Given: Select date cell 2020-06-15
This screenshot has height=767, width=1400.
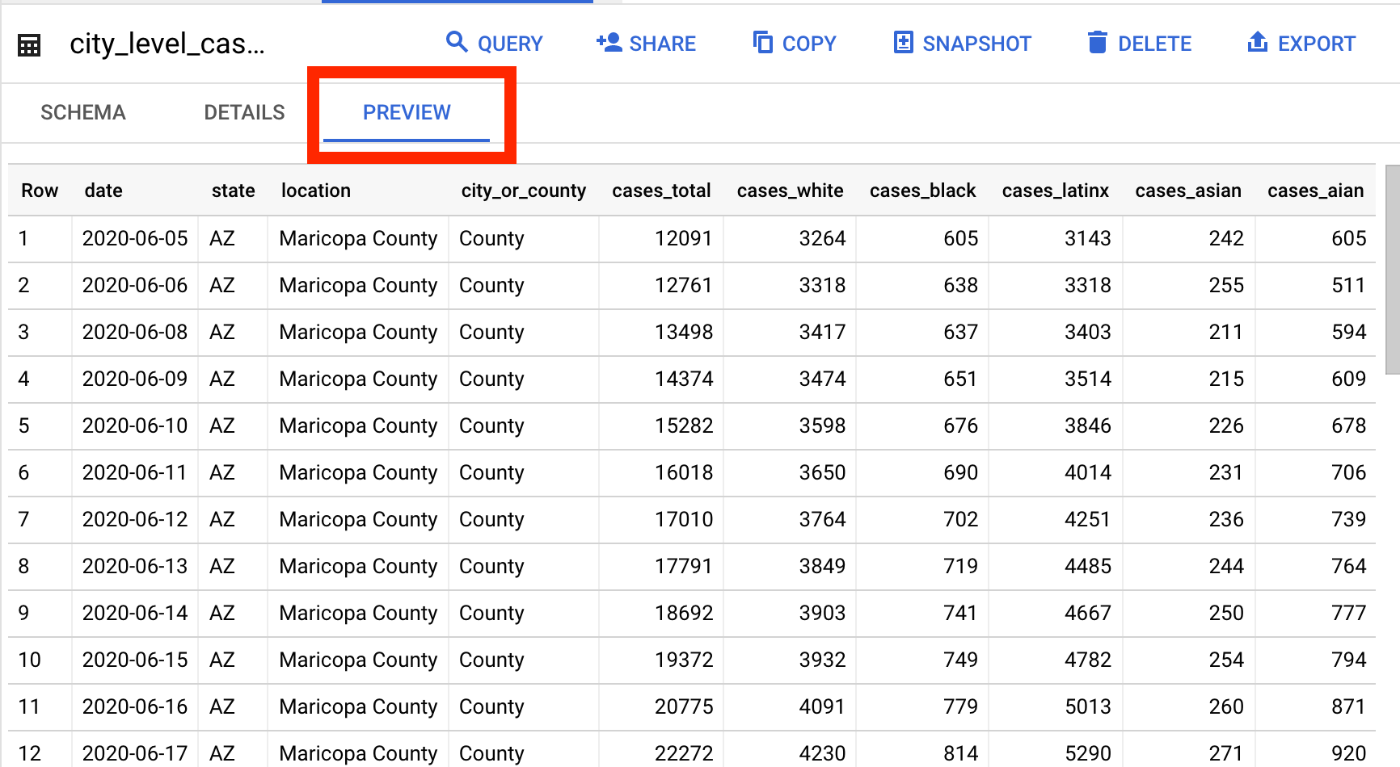Looking at the screenshot, I should pyautogui.click(x=134, y=660).
